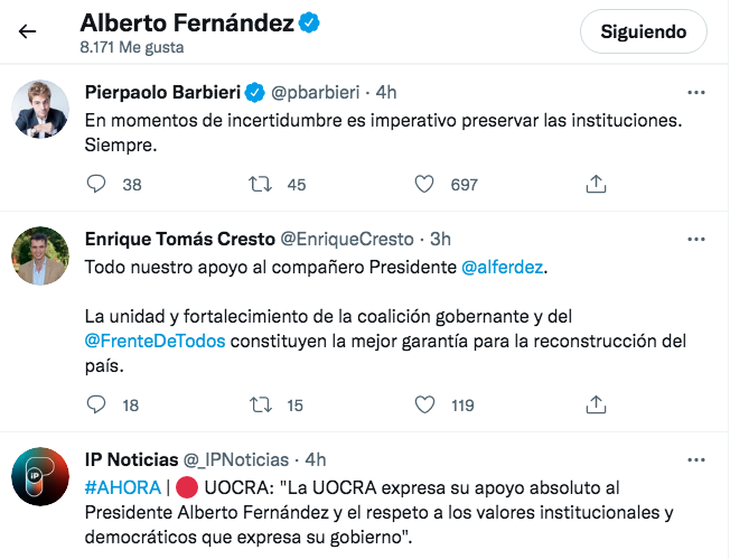Open IP Noticias profile avatar
The width and height of the screenshot is (730, 559).
coord(40,476)
